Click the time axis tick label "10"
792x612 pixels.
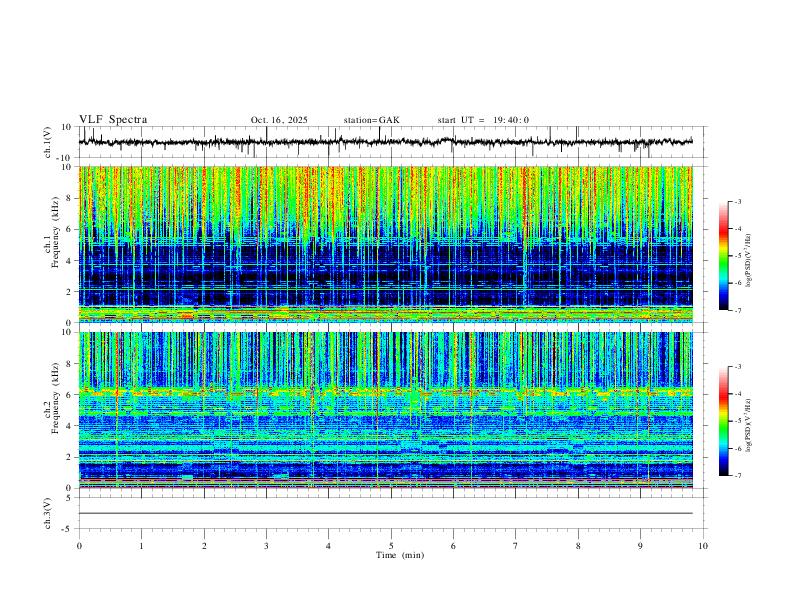tap(703, 546)
